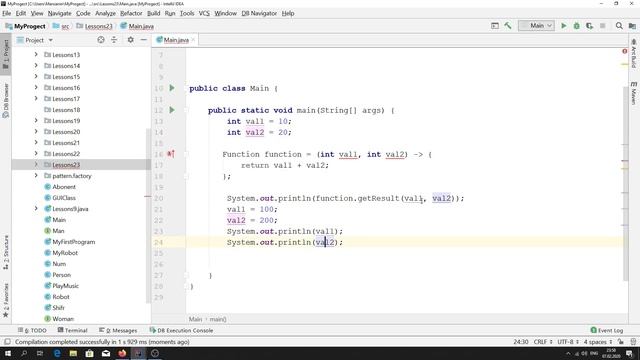The image size is (640, 360).
Task: Toggle the 2: Favorites side tab
Action: point(6,300)
